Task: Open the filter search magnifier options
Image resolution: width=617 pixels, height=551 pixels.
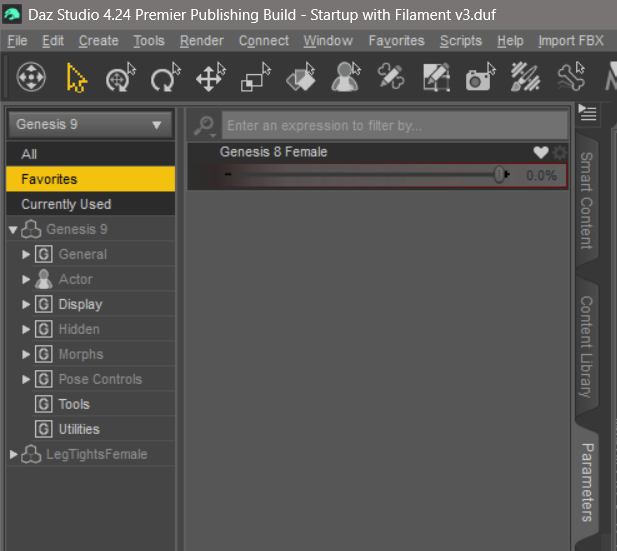Action: 204,126
